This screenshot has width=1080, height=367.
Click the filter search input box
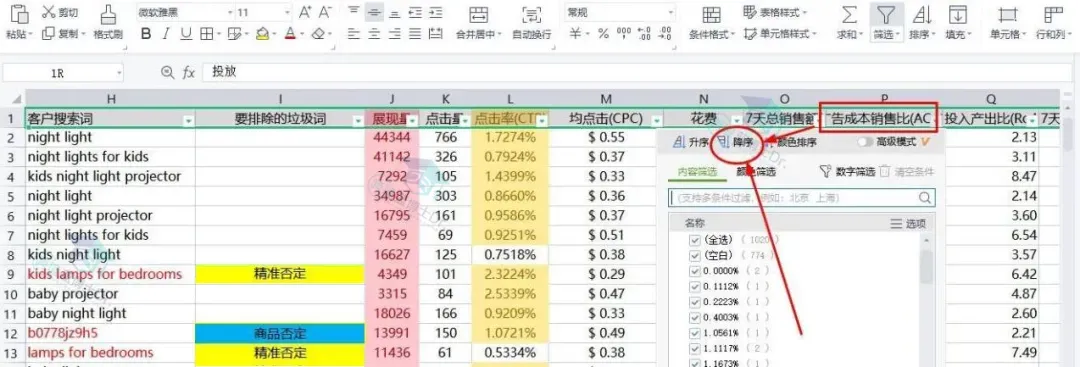point(802,198)
